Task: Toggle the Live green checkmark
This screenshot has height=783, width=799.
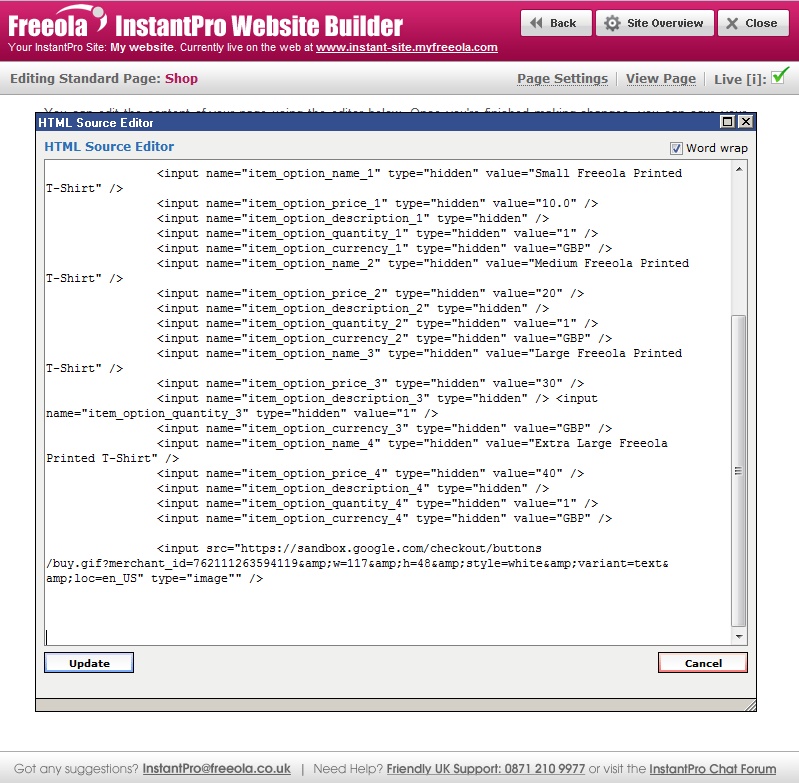Action: 779,76
